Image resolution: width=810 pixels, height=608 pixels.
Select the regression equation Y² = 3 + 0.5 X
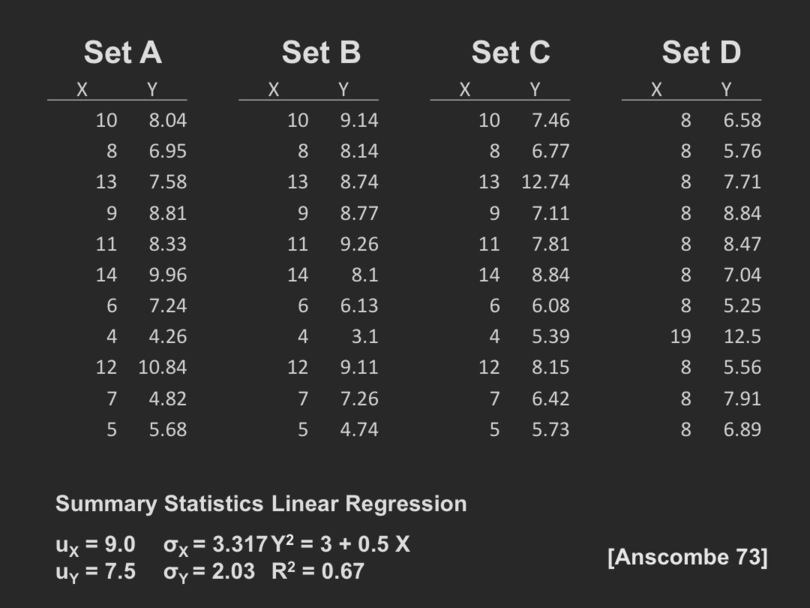(341, 545)
